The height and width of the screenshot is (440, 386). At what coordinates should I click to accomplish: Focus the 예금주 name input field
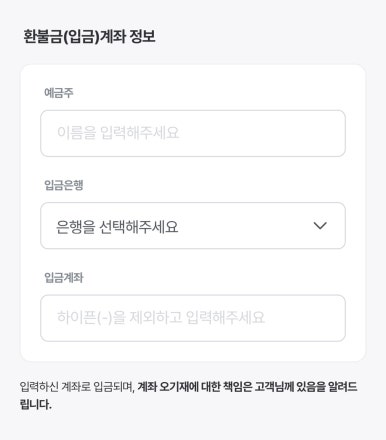(x=193, y=133)
